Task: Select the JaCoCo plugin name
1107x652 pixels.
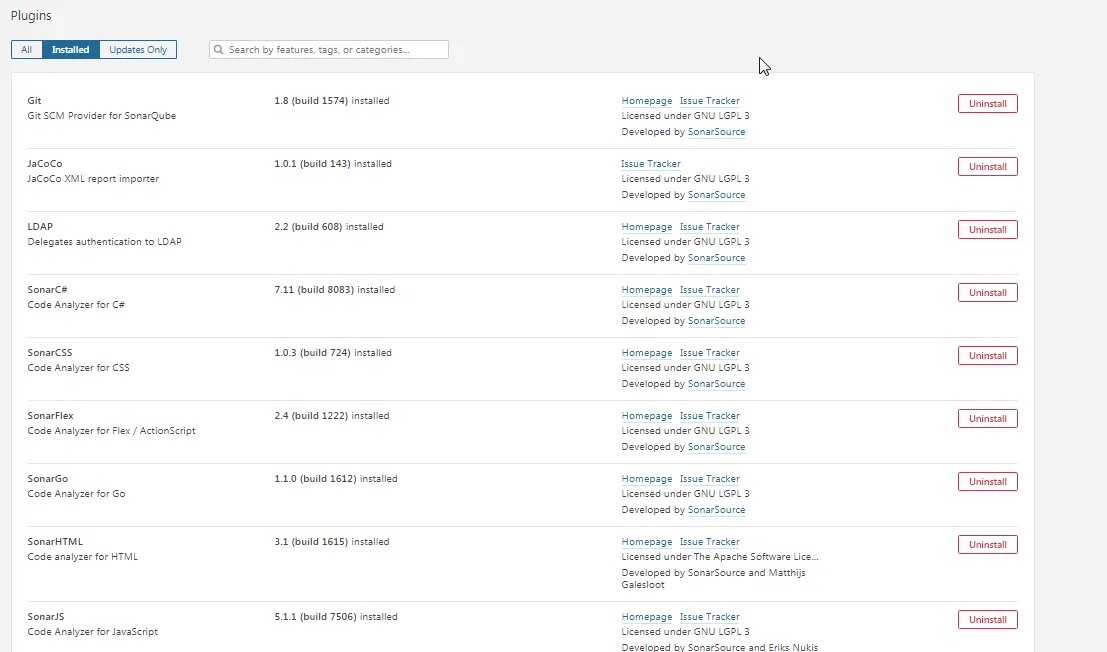Action: point(44,164)
